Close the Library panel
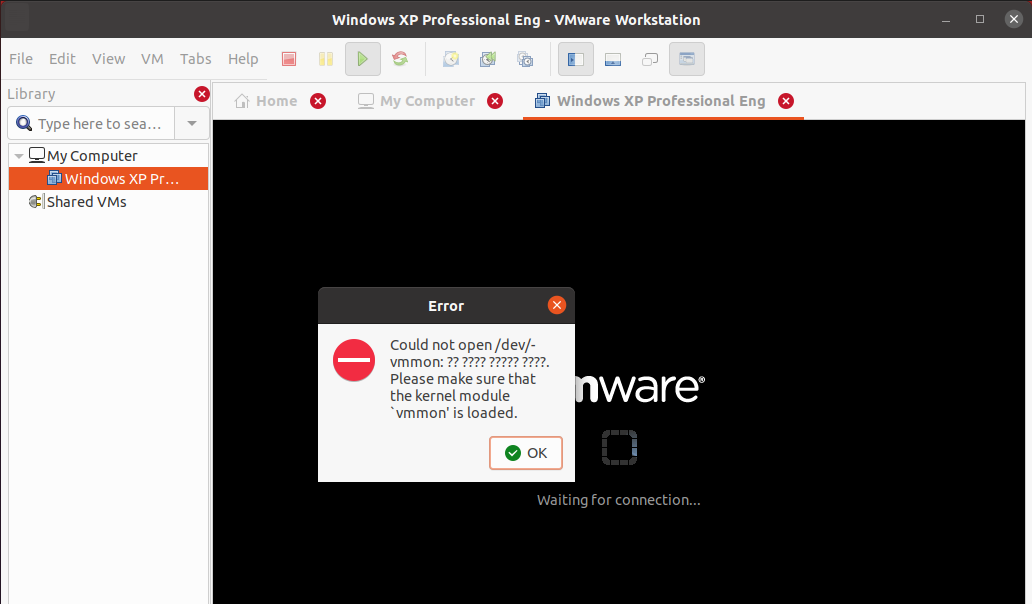 pos(201,94)
